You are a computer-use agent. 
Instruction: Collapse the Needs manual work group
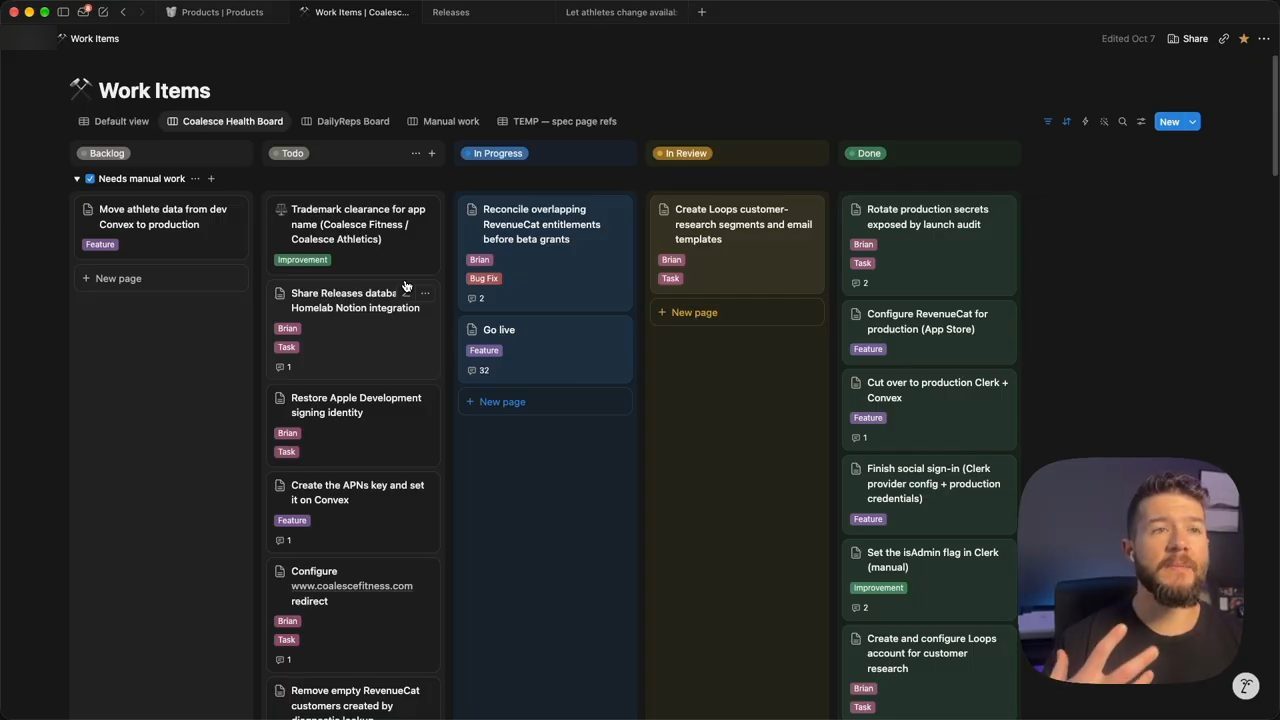point(77,179)
